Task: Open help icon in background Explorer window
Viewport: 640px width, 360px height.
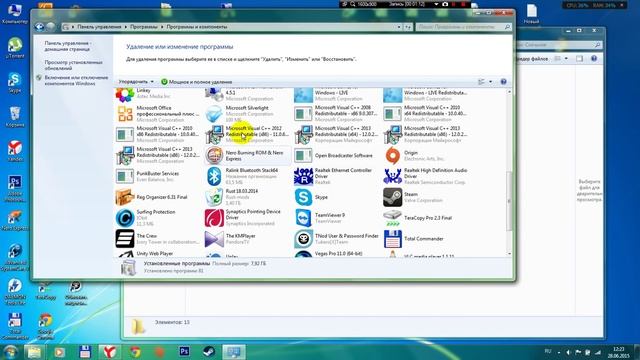Action: pos(594,59)
